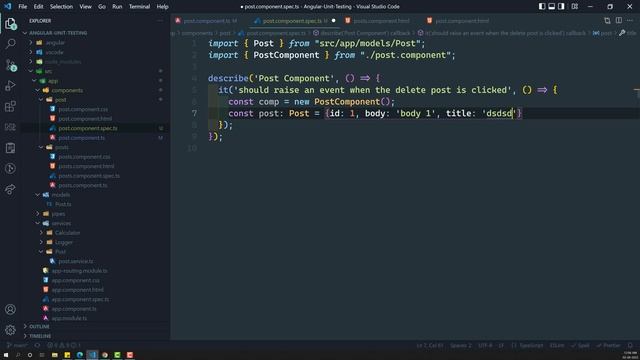Viewport: 640px width, 360px height.
Task: Open the Edit menu
Action: 38,7
